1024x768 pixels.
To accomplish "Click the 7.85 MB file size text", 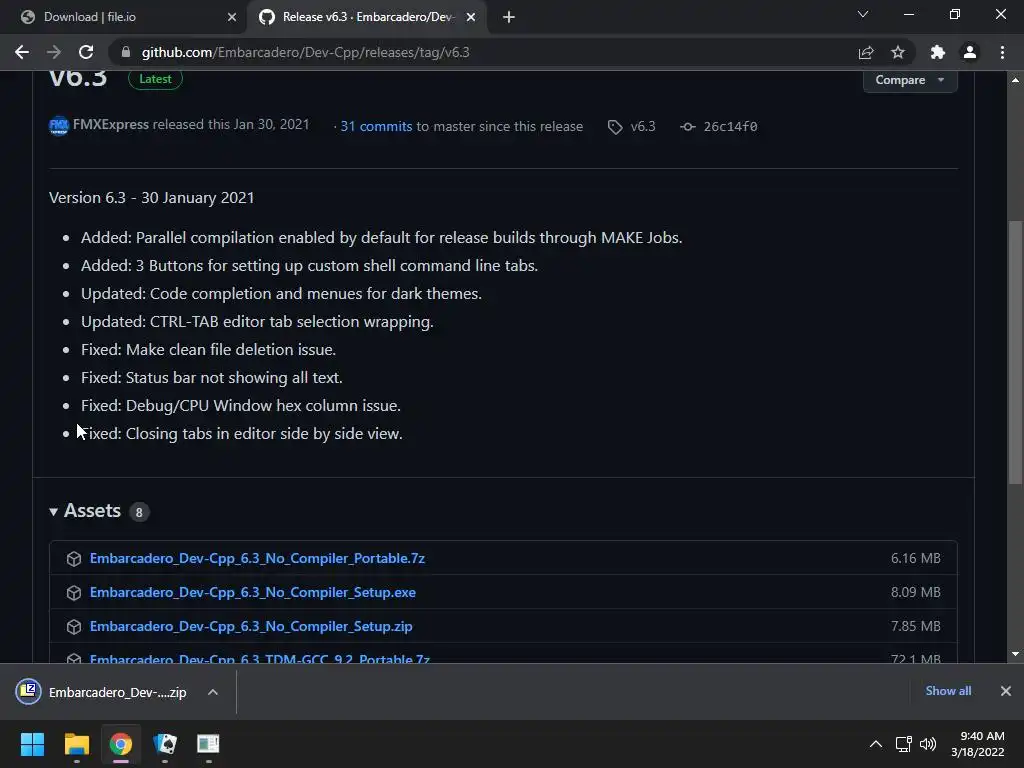I will pyautogui.click(x=916, y=626).
